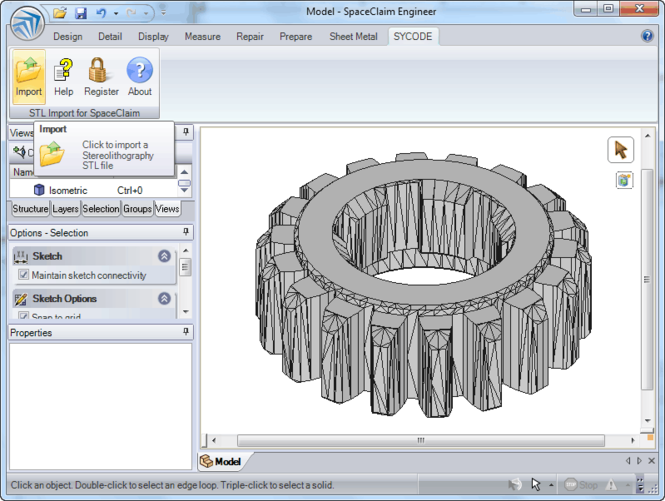Open the warnings dropdown arrow in status bar
The height and width of the screenshot is (501, 665).
click(627, 485)
